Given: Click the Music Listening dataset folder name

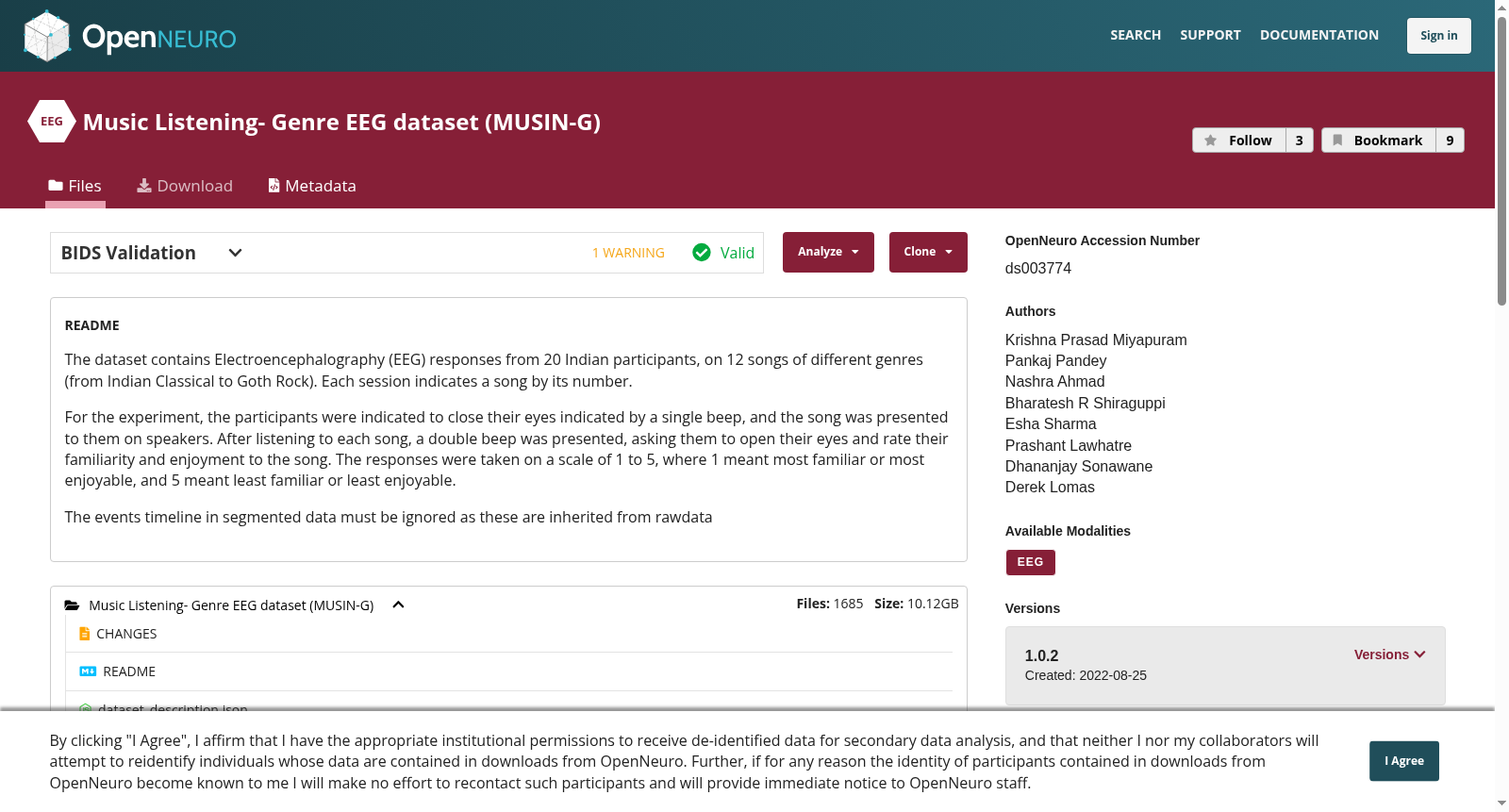Looking at the screenshot, I should point(231,605).
